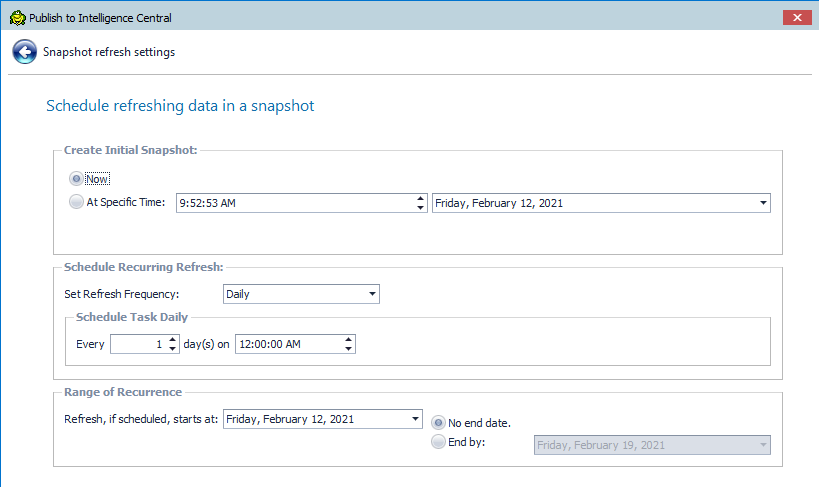Click the 12:00:00 AM time field
This screenshot has width=819, height=487.
pyautogui.click(x=287, y=344)
